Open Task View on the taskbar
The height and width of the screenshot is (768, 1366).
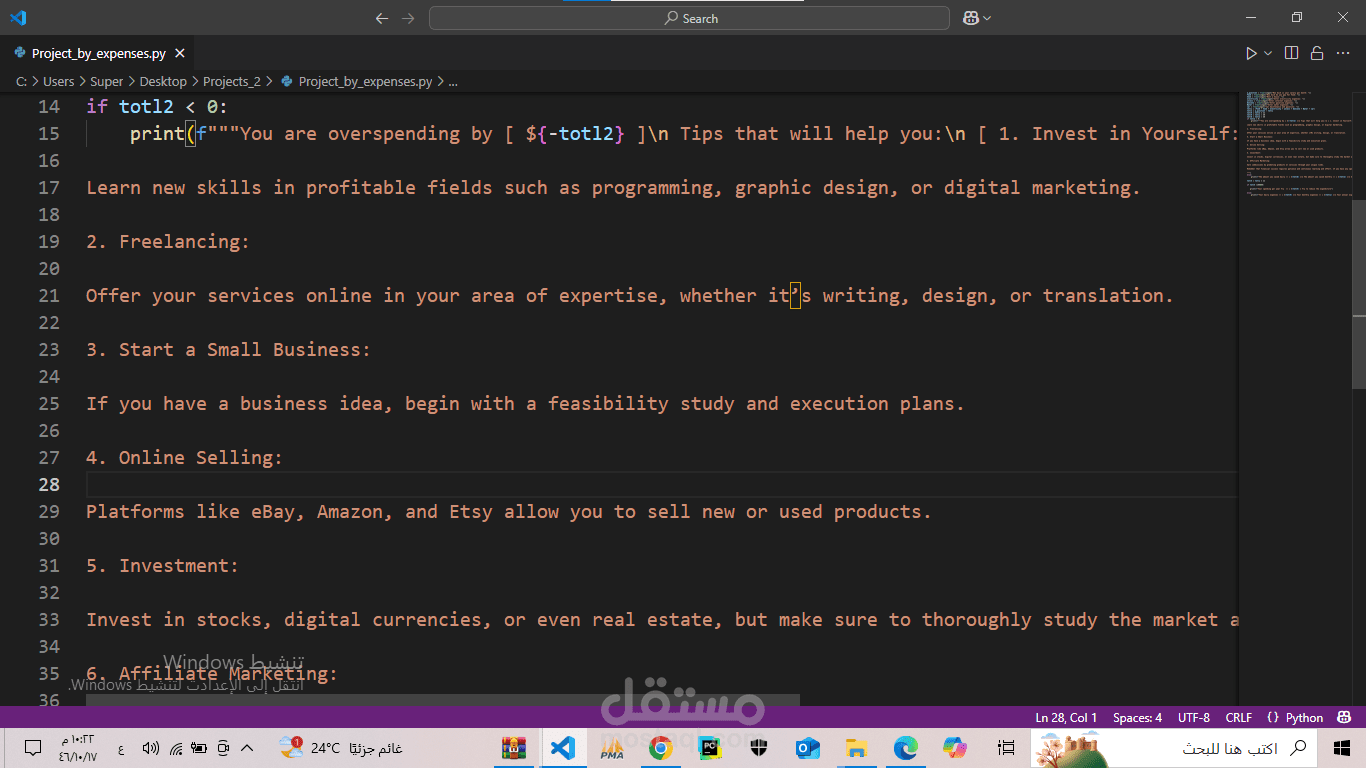pyautogui.click(x=1005, y=748)
